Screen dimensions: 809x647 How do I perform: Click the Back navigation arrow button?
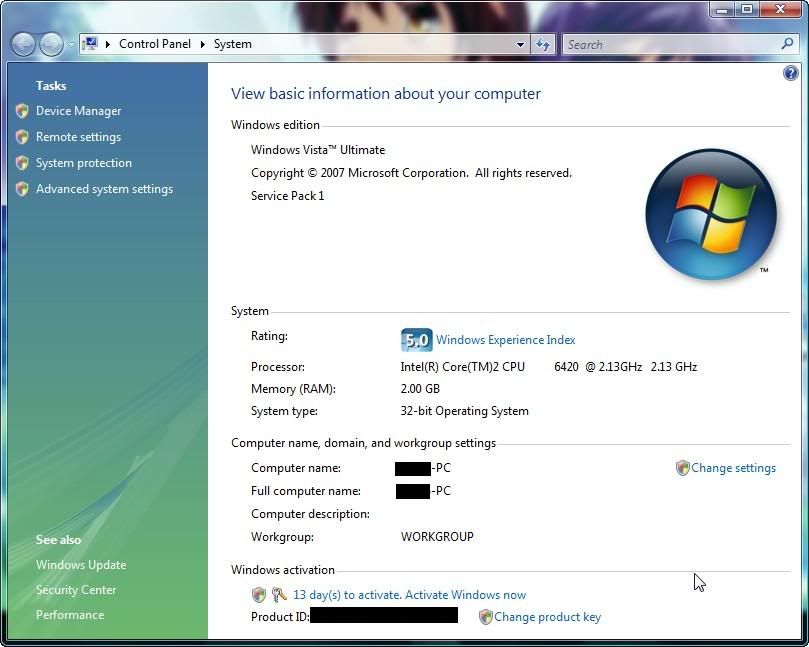click(x=23, y=44)
